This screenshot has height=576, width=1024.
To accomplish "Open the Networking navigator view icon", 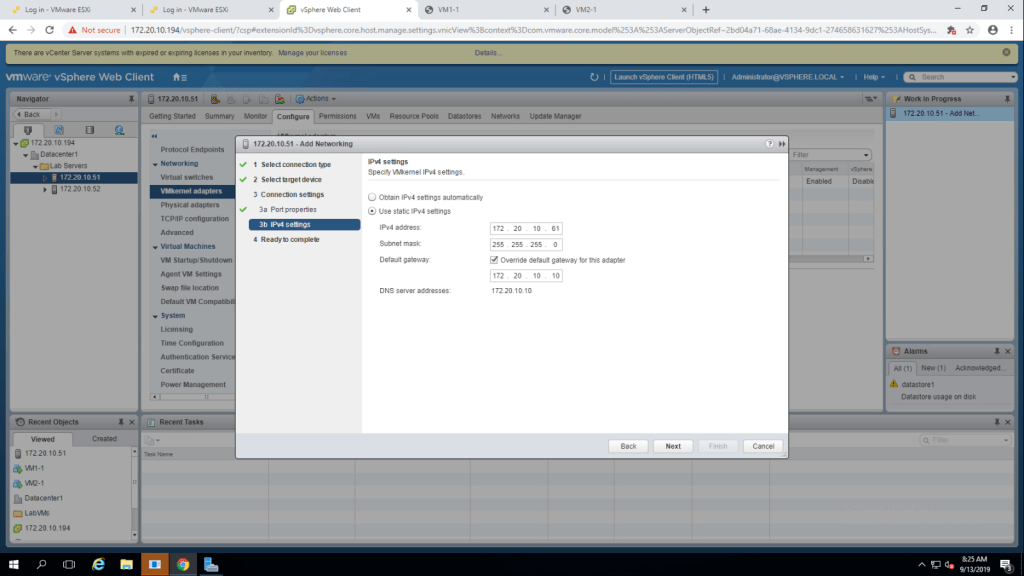I will (119, 130).
